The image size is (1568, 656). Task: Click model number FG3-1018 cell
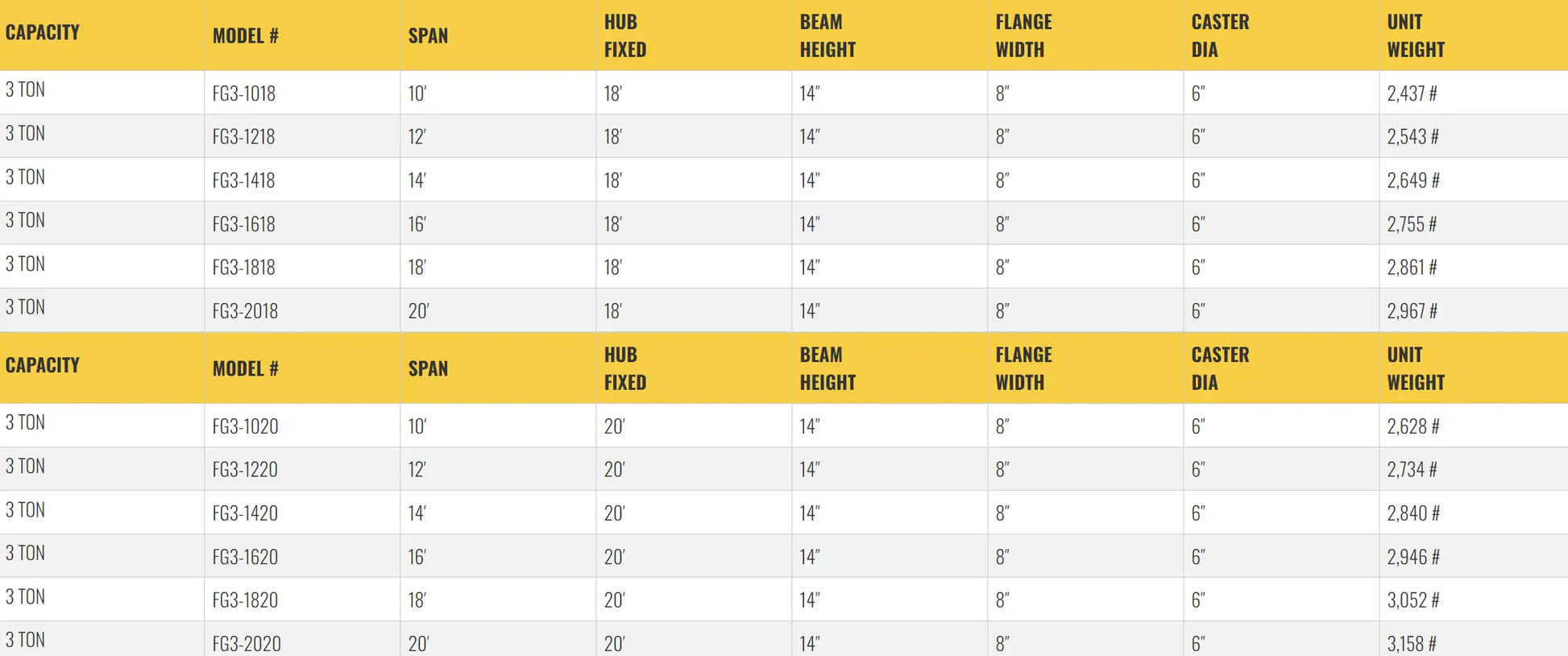point(244,93)
